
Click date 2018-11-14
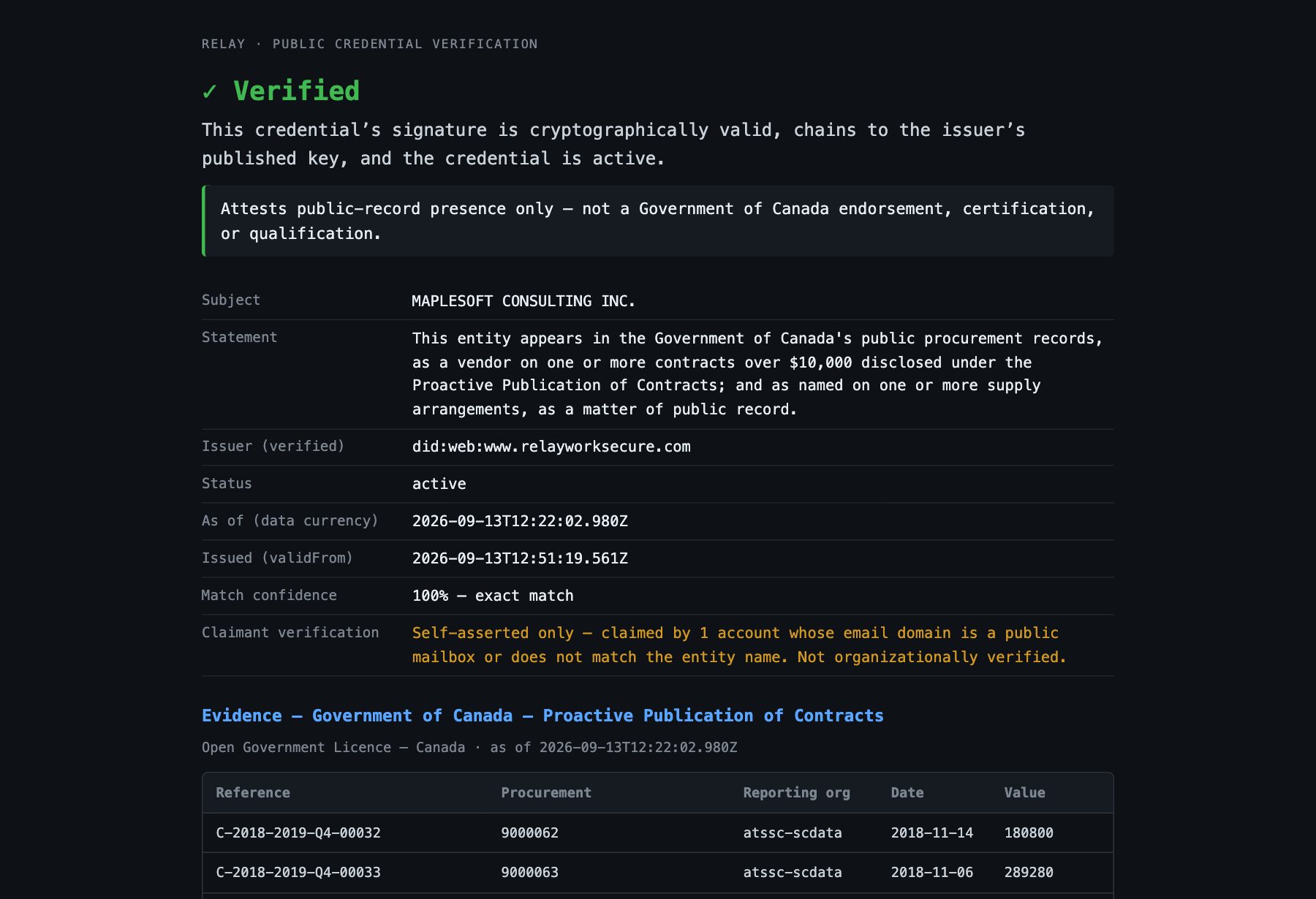pos(931,832)
